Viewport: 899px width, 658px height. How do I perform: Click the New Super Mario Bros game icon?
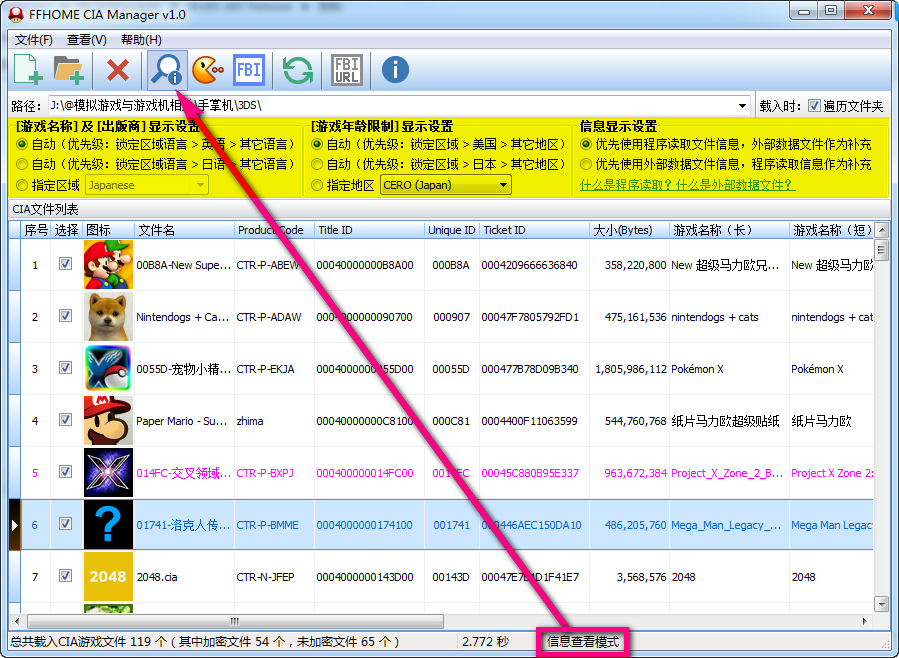pyautogui.click(x=108, y=265)
